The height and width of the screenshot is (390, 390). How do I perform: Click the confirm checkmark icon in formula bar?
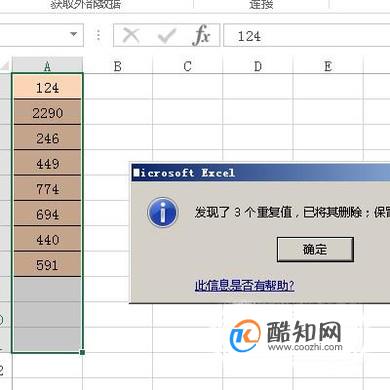click(x=167, y=36)
